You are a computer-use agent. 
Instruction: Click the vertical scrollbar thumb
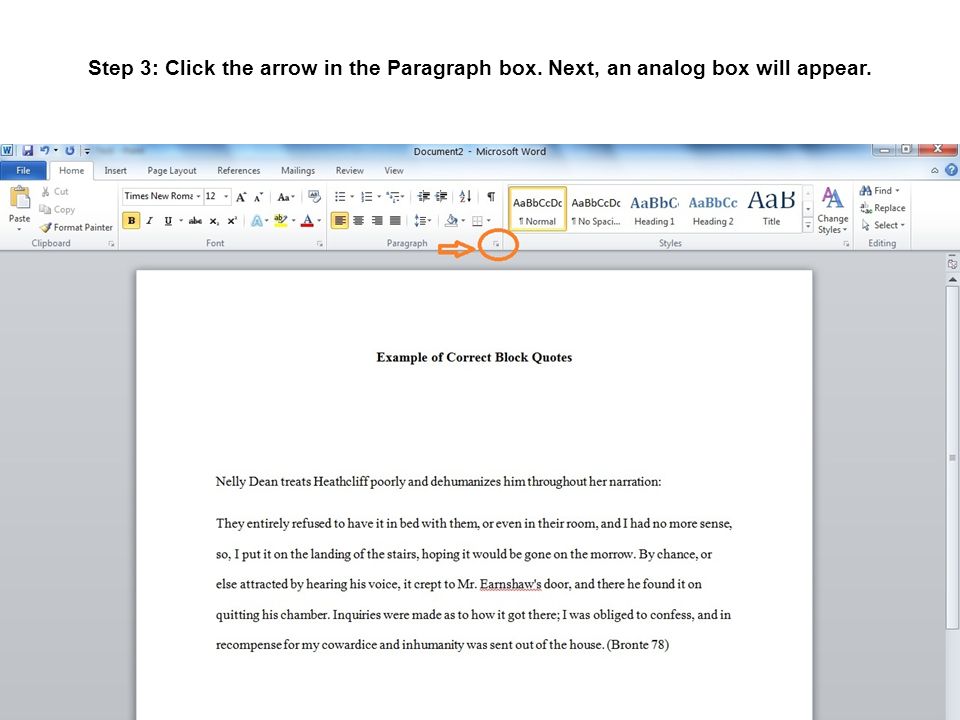click(x=952, y=457)
